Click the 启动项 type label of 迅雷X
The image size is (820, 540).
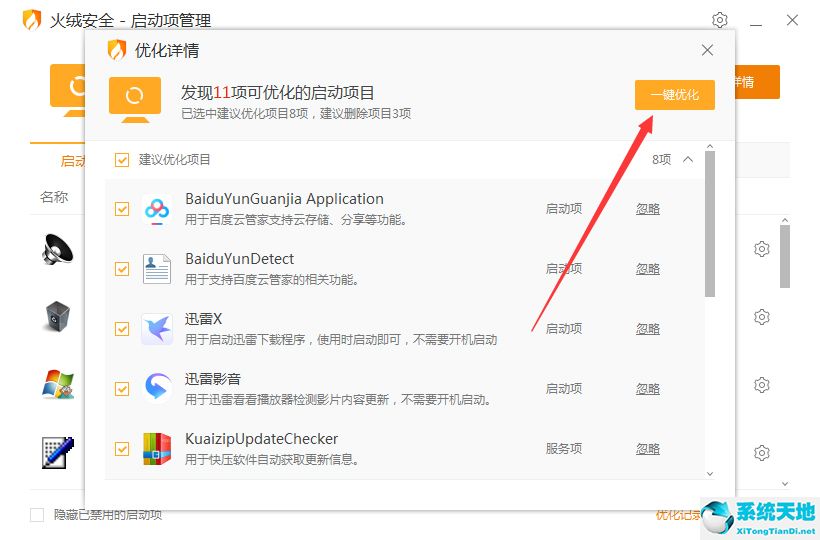click(x=564, y=329)
